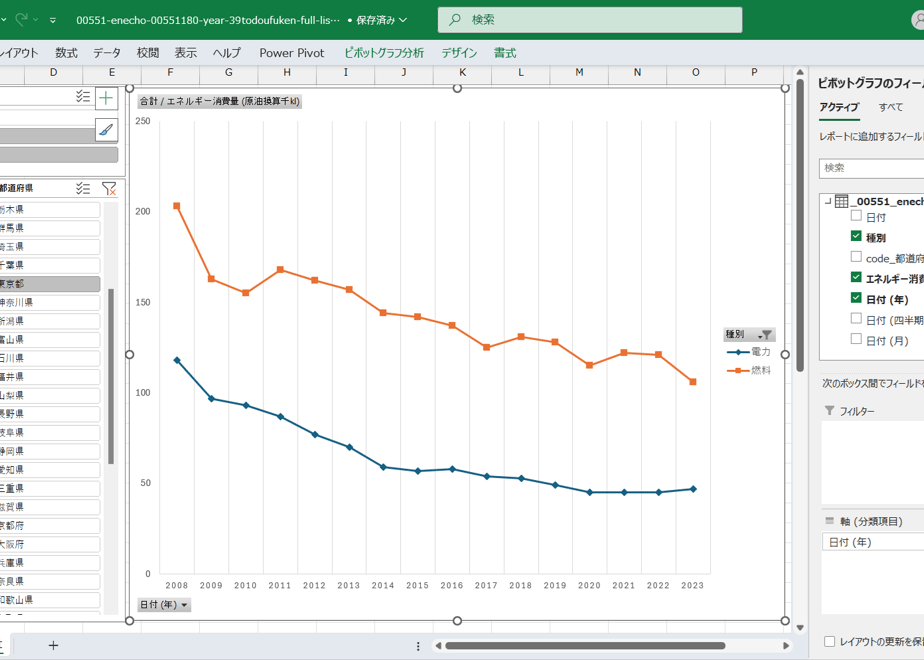This screenshot has width=924, height=660.
Task: Click the table icon for _00551_enech
Action: point(842,201)
